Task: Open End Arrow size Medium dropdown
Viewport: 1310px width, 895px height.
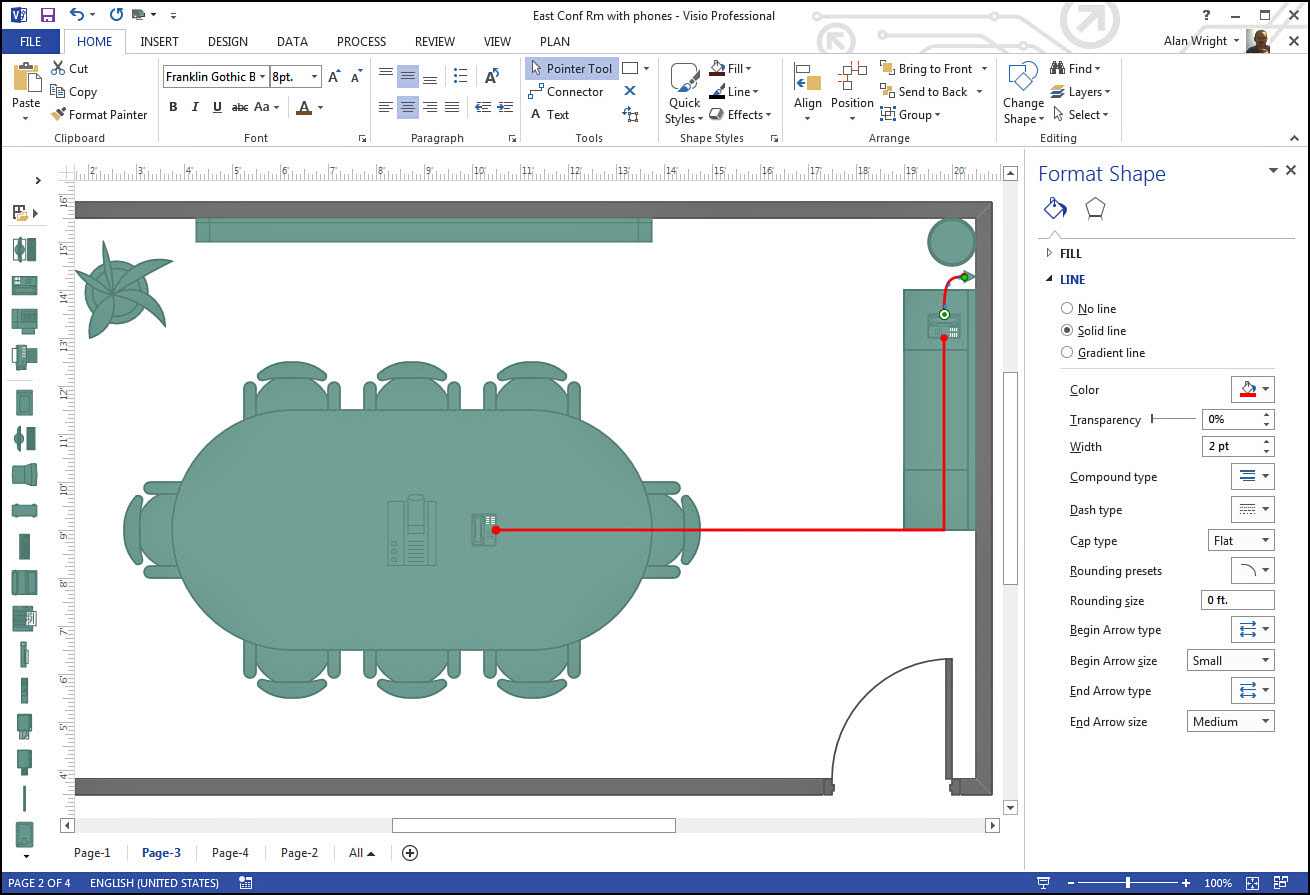Action: (x=1230, y=722)
